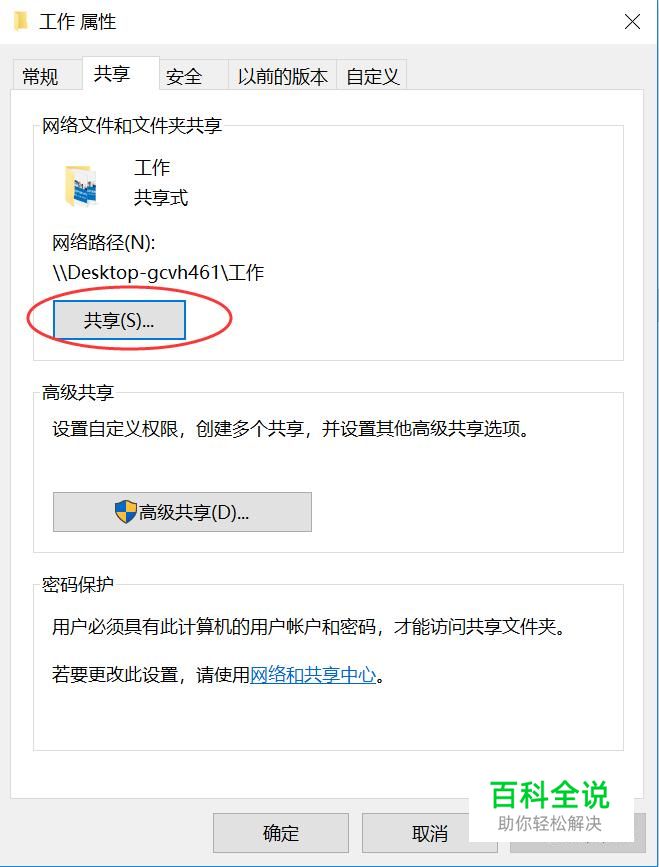
Task: Open the 自定义 tab
Action: (x=372, y=76)
